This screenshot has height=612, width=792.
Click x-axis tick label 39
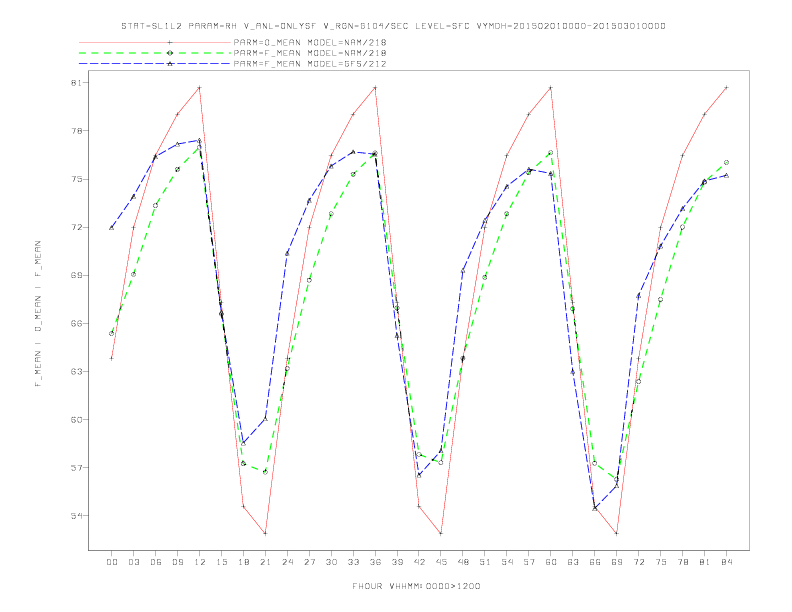coord(397,562)
